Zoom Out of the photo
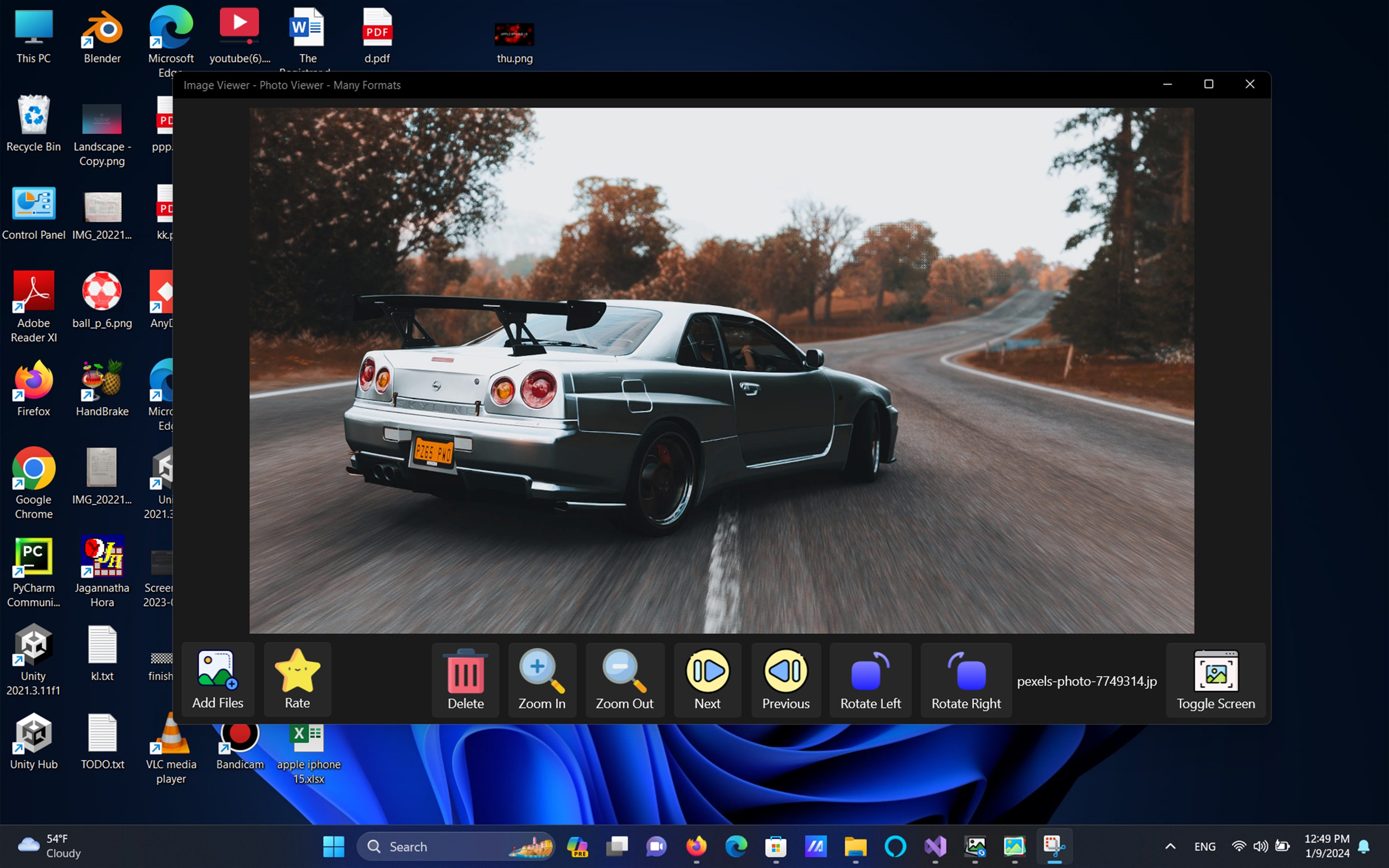 pyautogui.click(x=625, y=679)
